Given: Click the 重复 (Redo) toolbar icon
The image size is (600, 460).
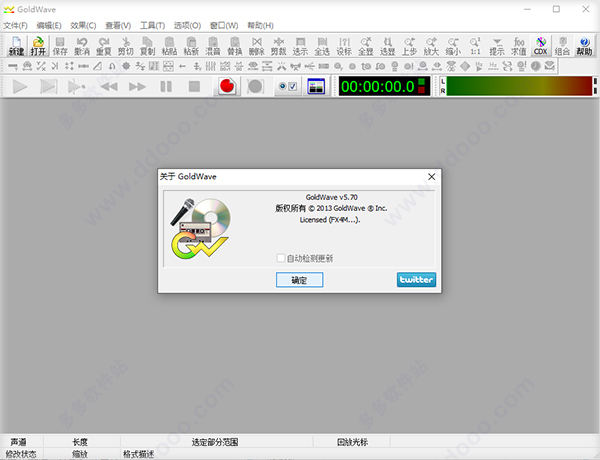Looking at the screenshot, I should coord(104,46).
